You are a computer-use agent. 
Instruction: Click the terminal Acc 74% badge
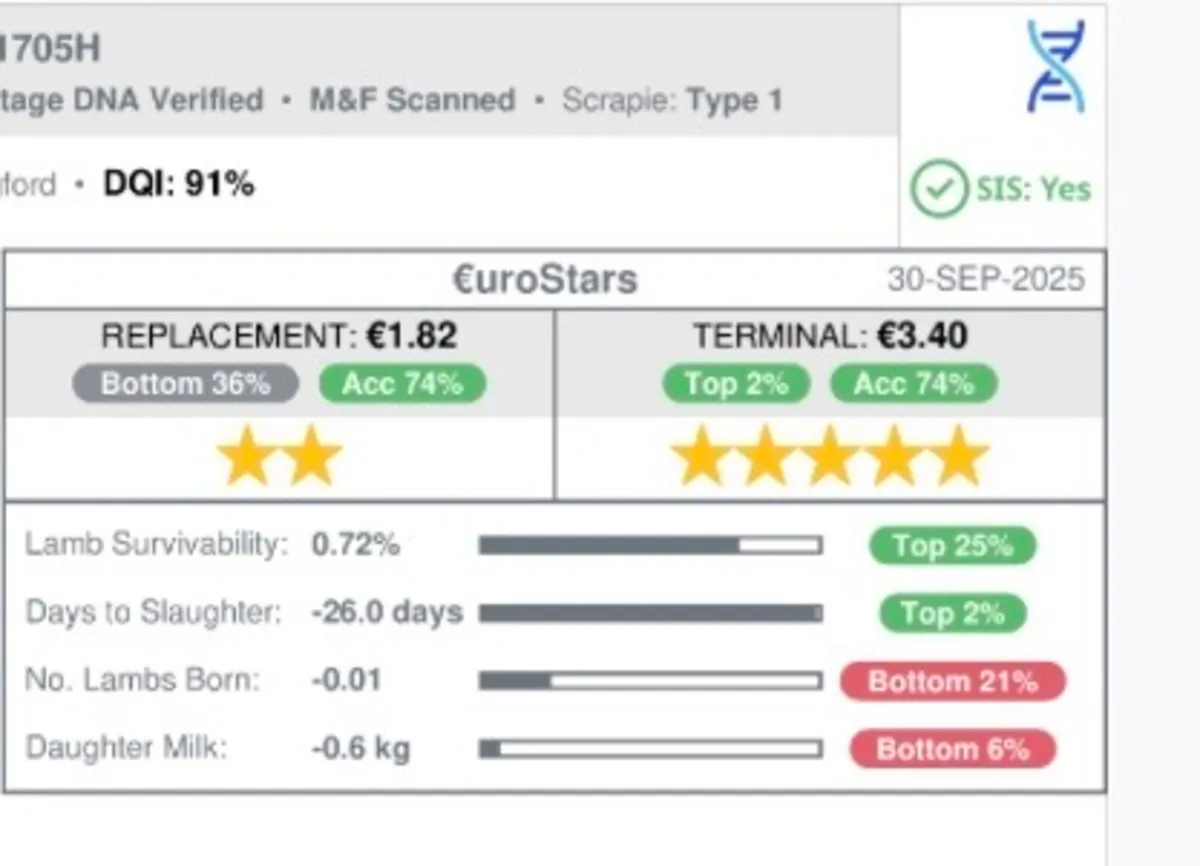pyautogui.click(x=914, y=385)
